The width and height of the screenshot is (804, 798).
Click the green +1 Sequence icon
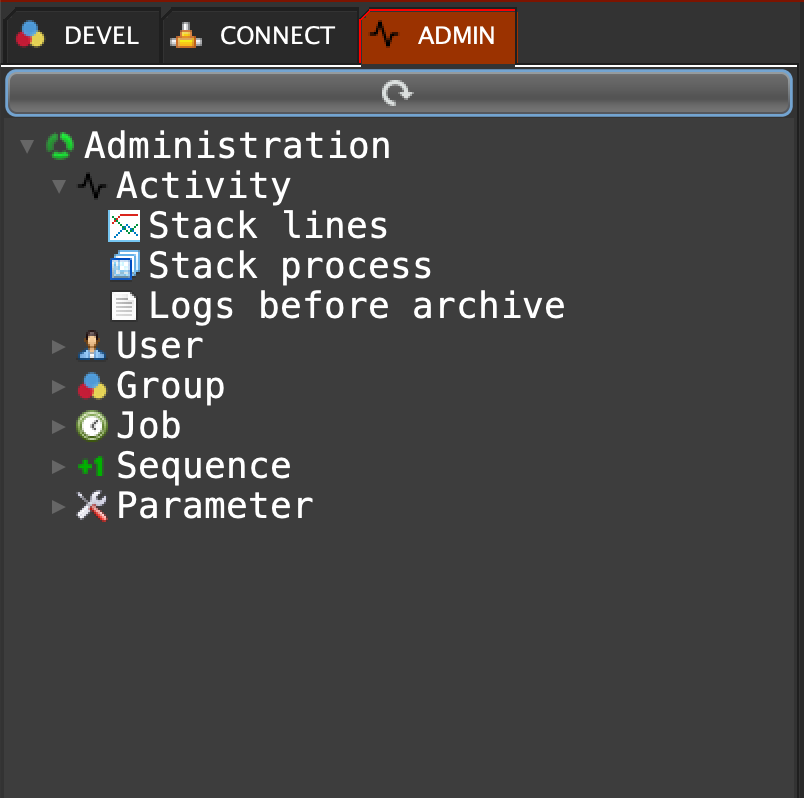point(92,466)
